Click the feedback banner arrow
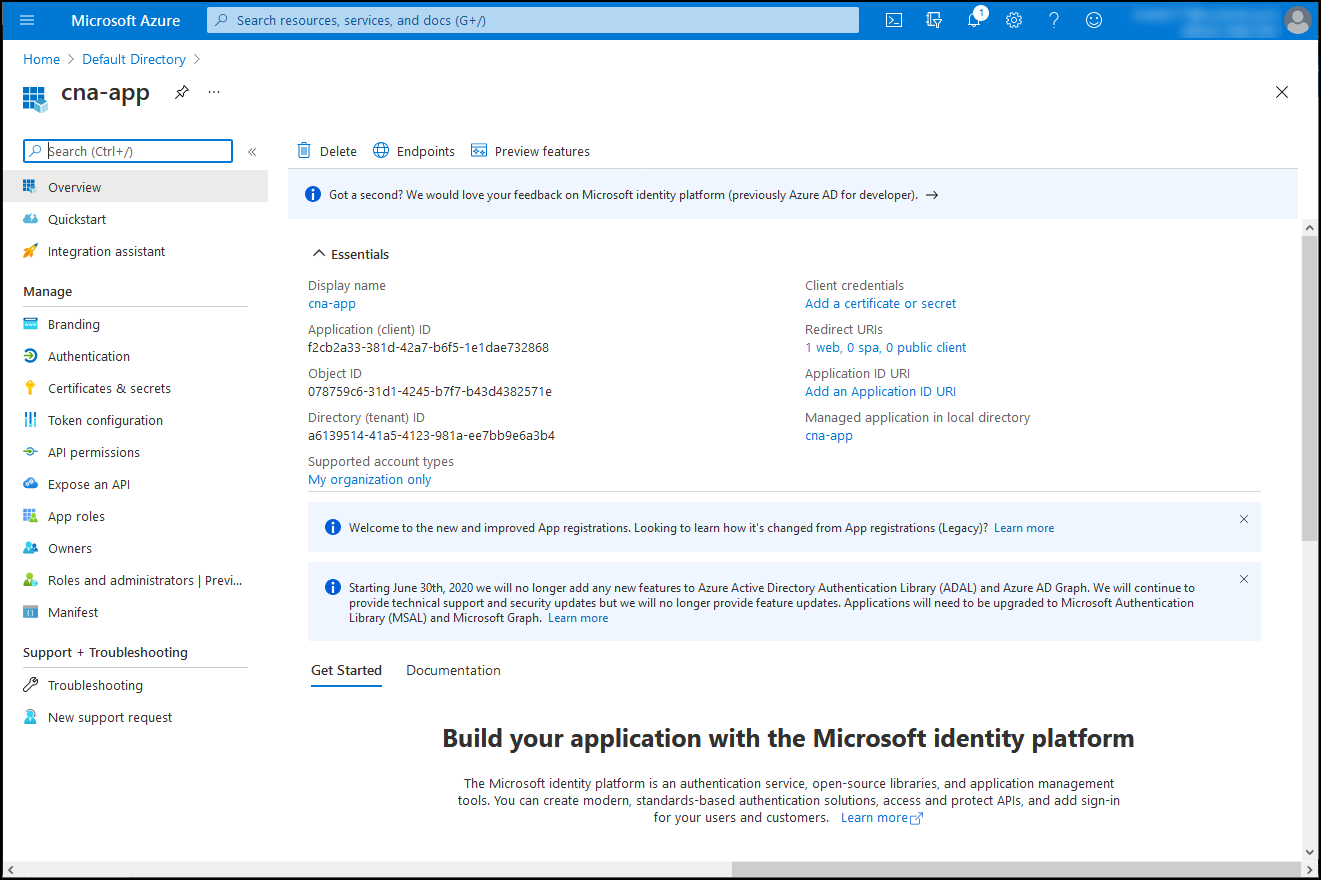This screenshot has height=880, width=1321. (x=932, y=195)
